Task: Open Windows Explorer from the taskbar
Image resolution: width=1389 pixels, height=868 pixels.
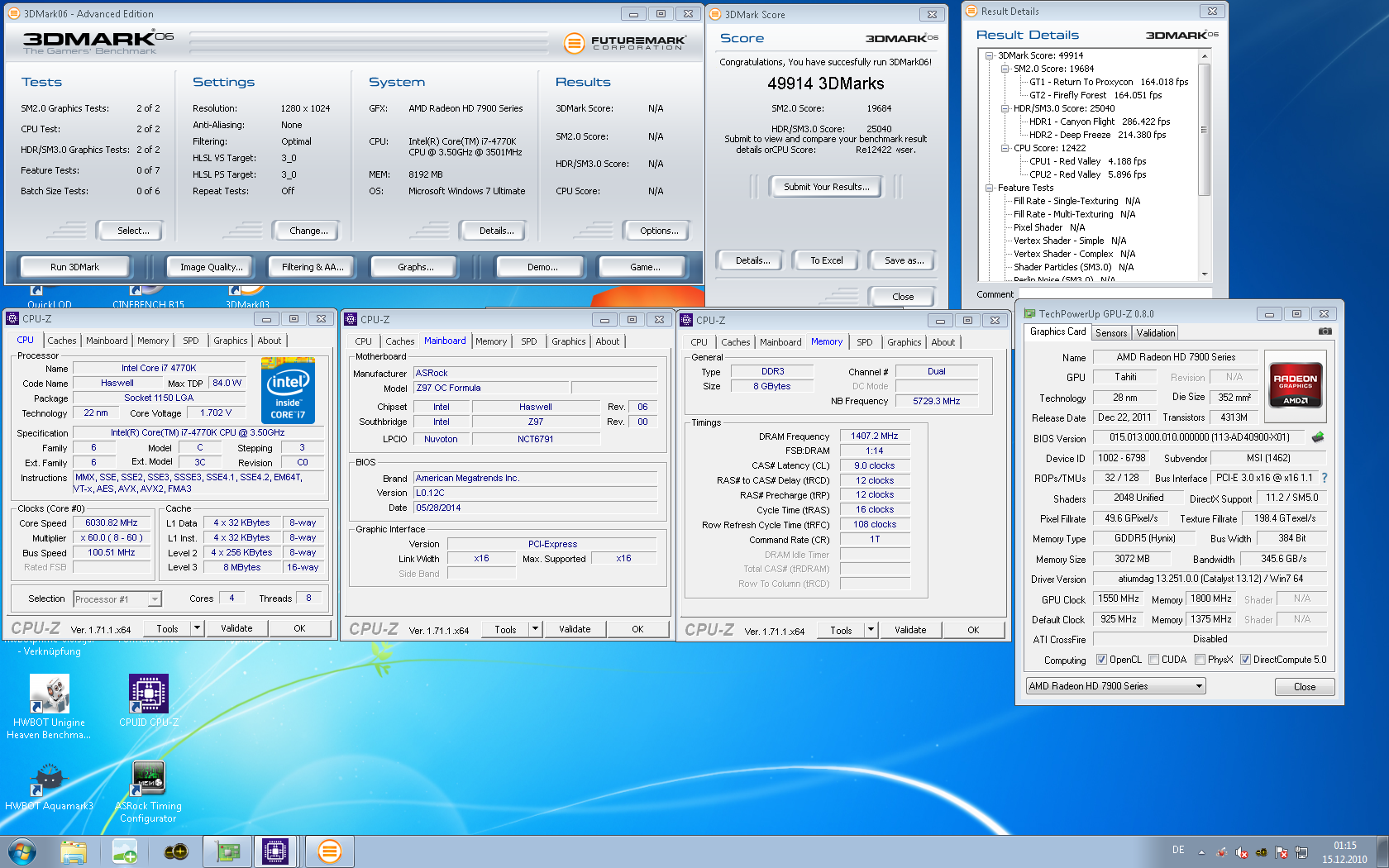Action: coord(74,851)
